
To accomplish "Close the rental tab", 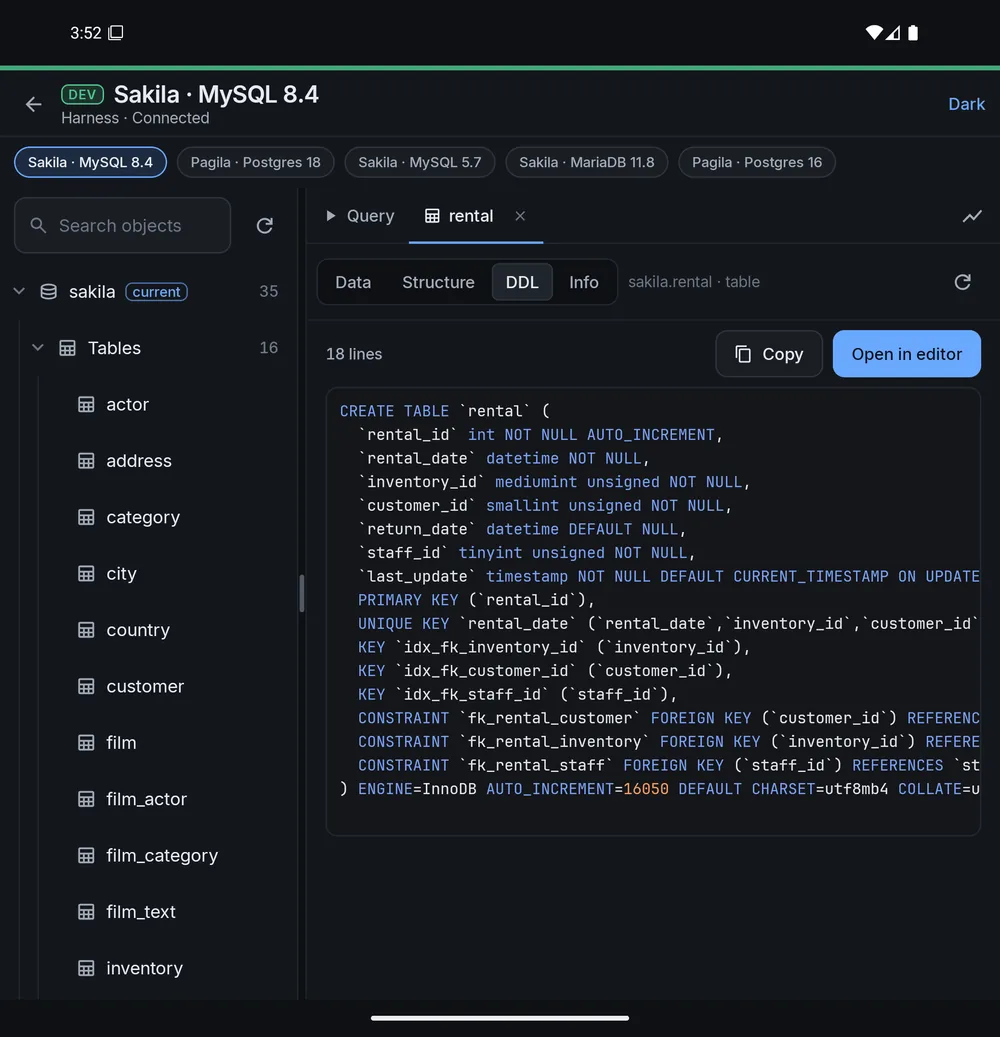I will pyautogui.click(x=520, y=216).
